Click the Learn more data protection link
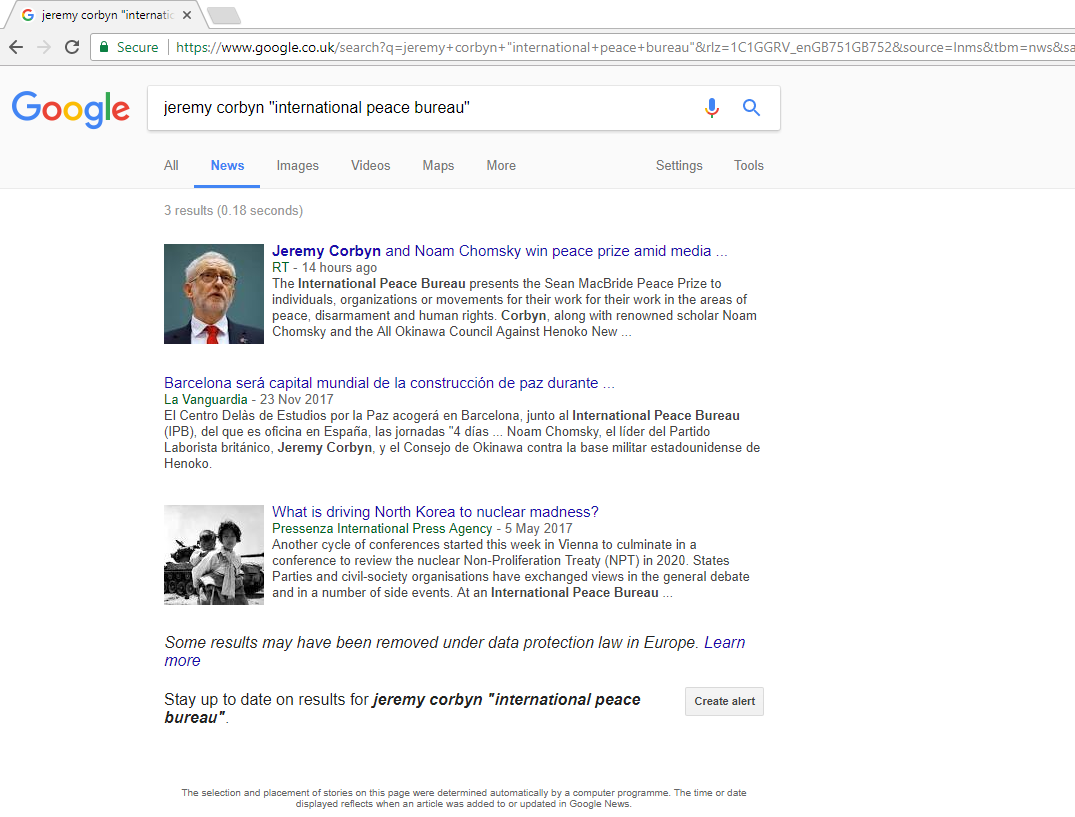The height and width of the screenshot is (817, 1075). click(724, 642)
